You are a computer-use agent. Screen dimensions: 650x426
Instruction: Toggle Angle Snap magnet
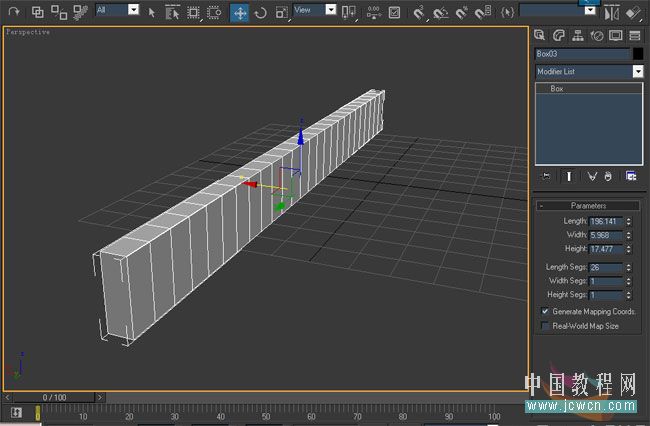441,13
